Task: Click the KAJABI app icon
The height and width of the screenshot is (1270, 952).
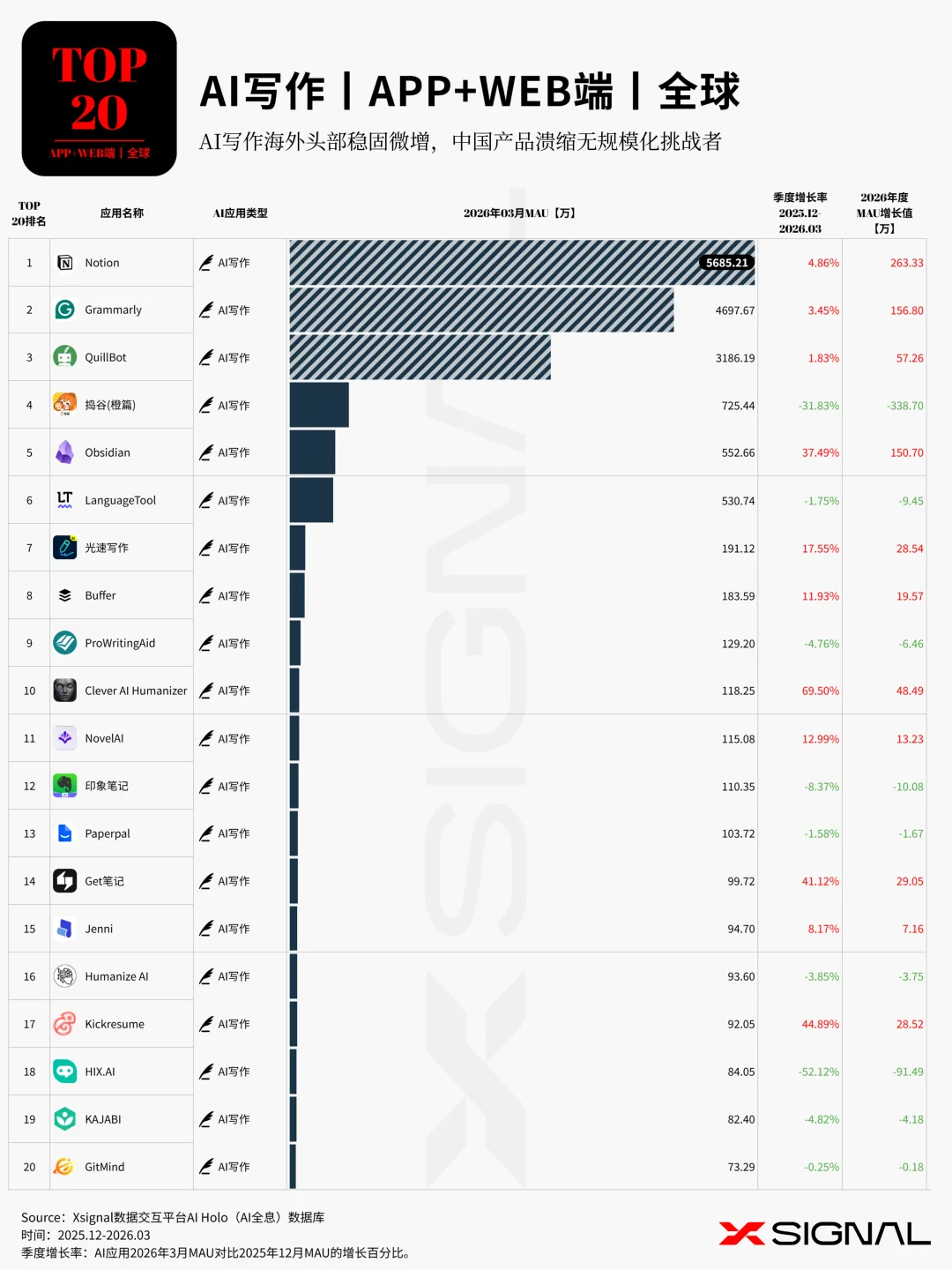Action: (x=65, y=1119)
